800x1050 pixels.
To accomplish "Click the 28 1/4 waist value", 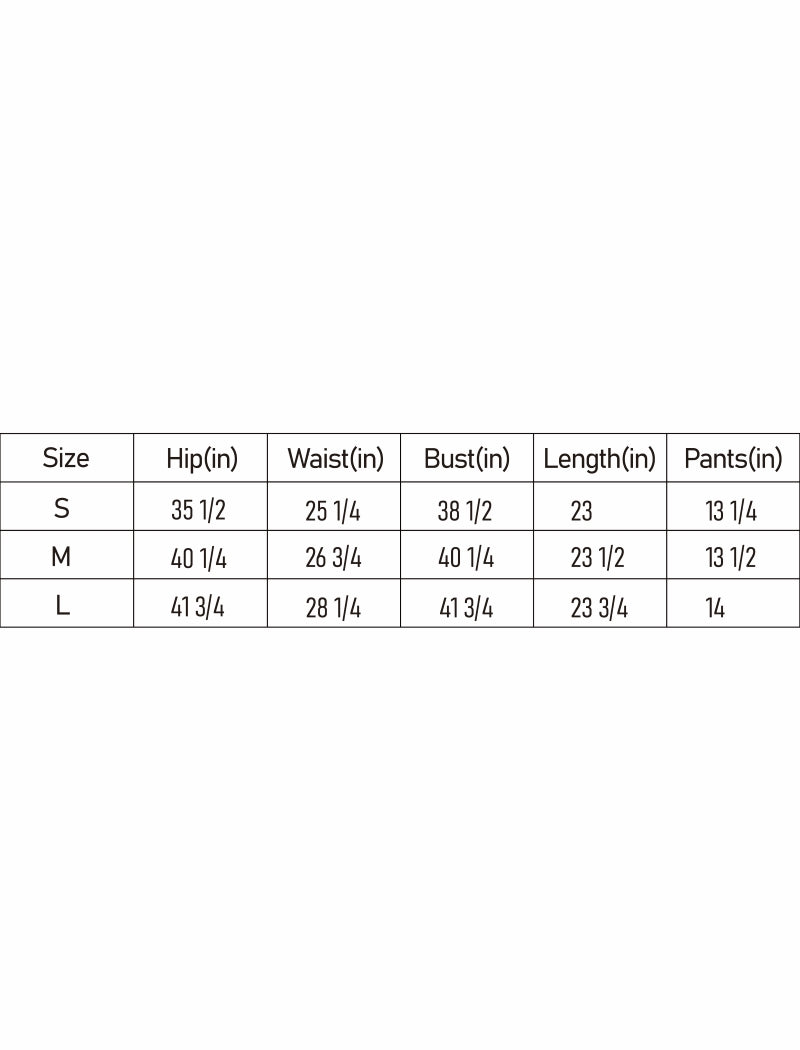I will point(333,608).
